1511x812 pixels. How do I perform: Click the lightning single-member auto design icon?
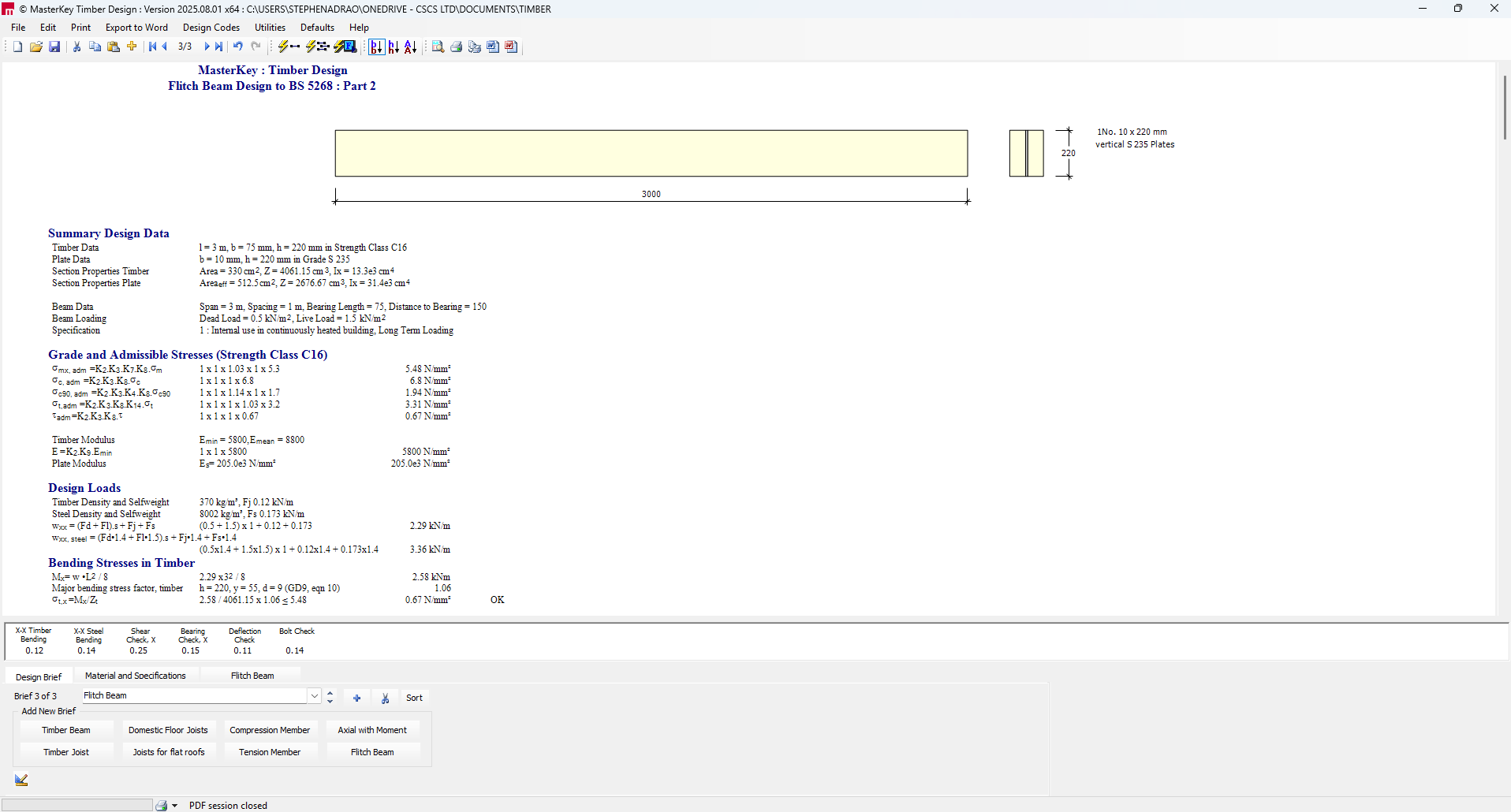pyautogui.click(x=289, y=47)
